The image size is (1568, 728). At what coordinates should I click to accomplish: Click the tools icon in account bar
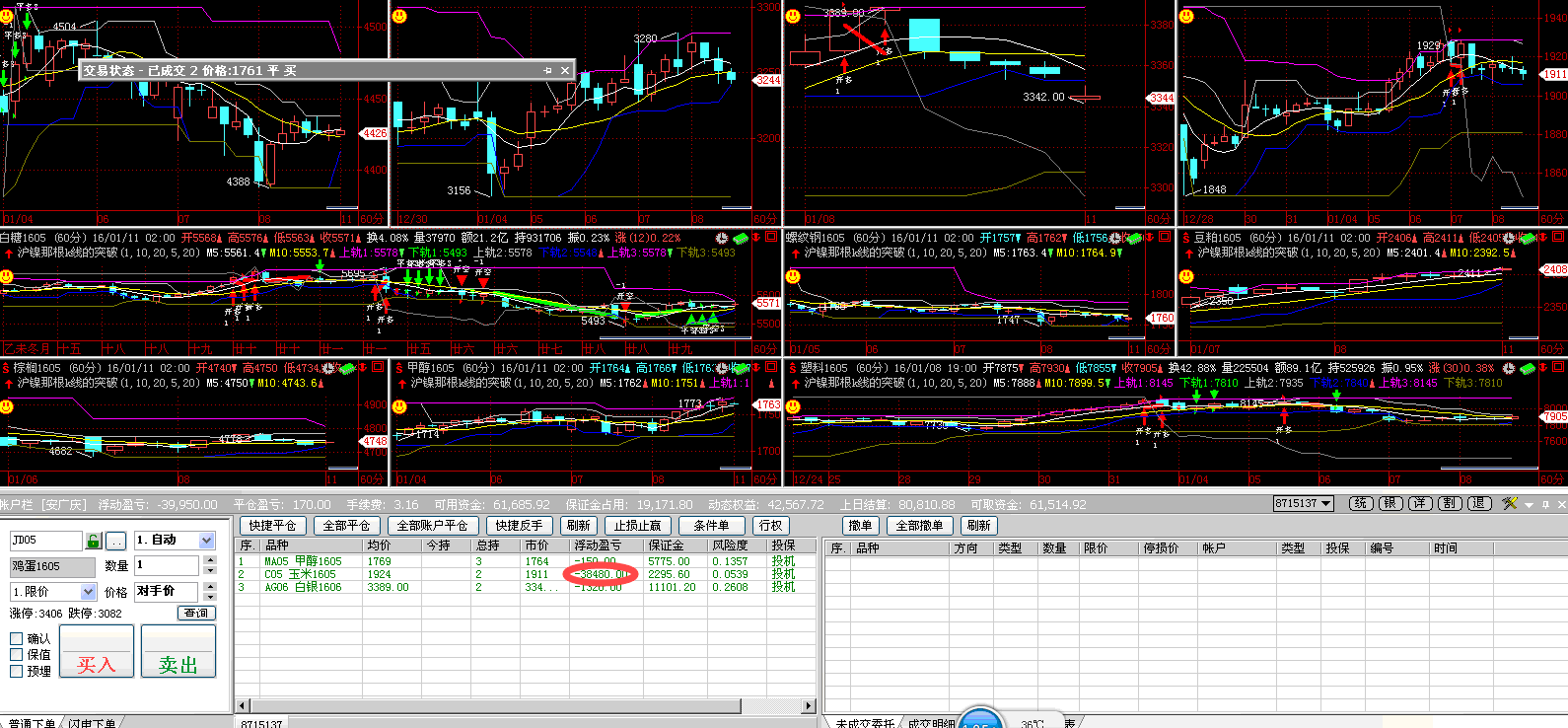(1509, 504)
